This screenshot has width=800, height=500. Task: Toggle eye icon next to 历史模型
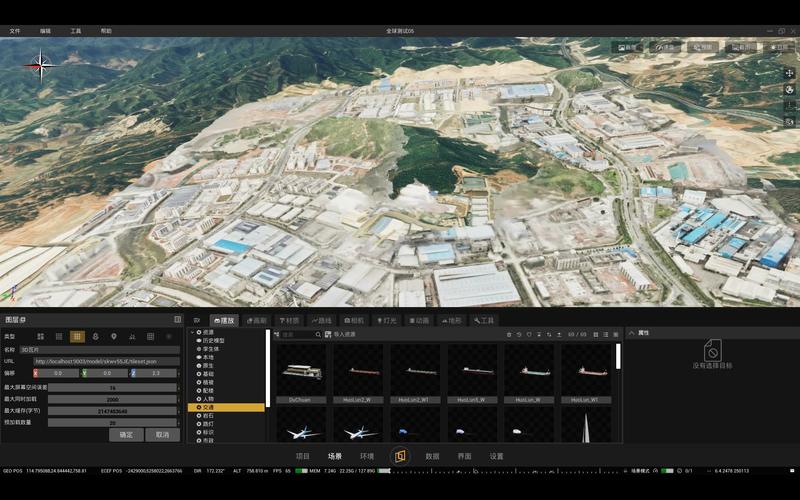(x=199, y=340)
